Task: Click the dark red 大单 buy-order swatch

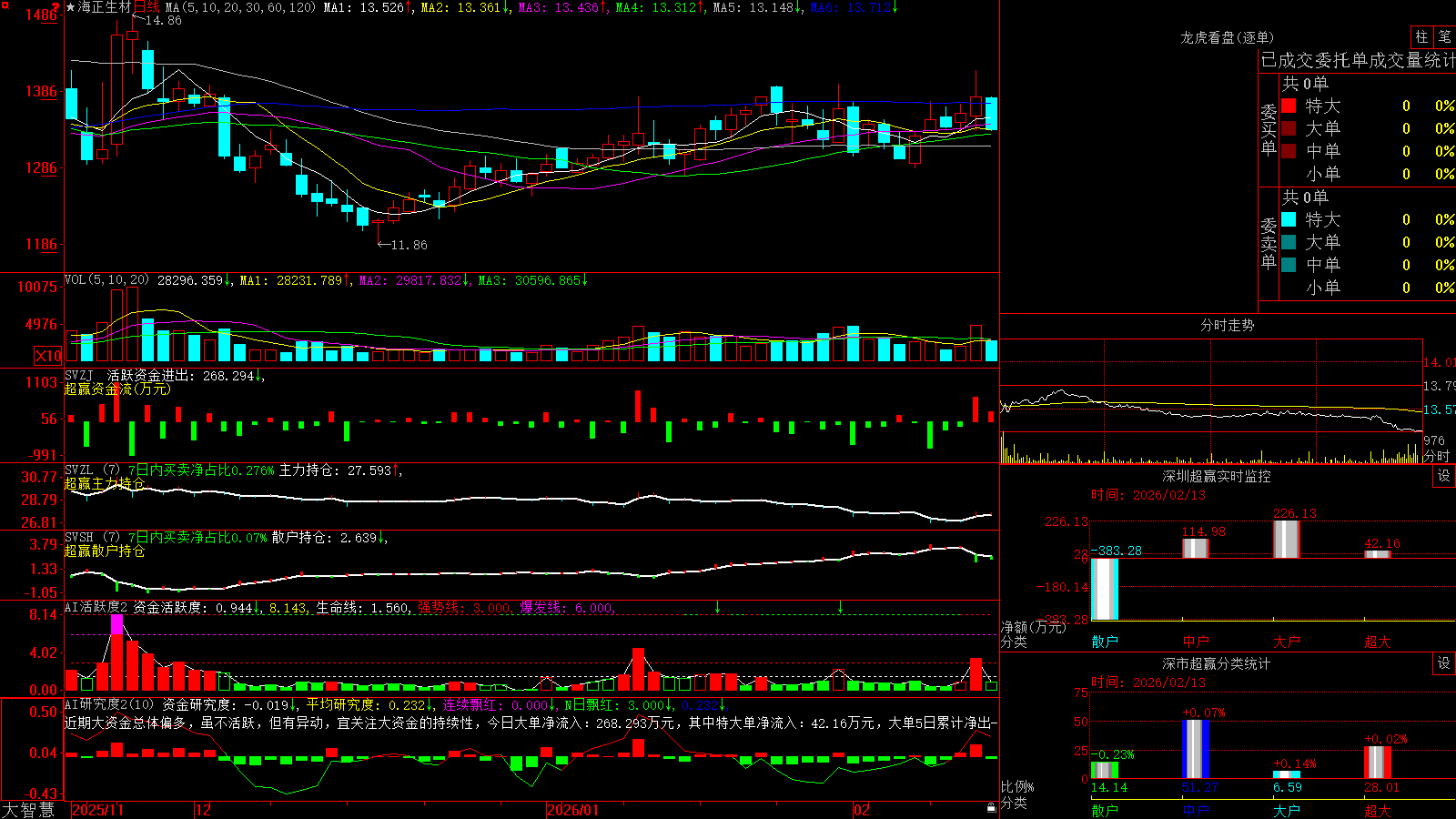Action: 1289,128
